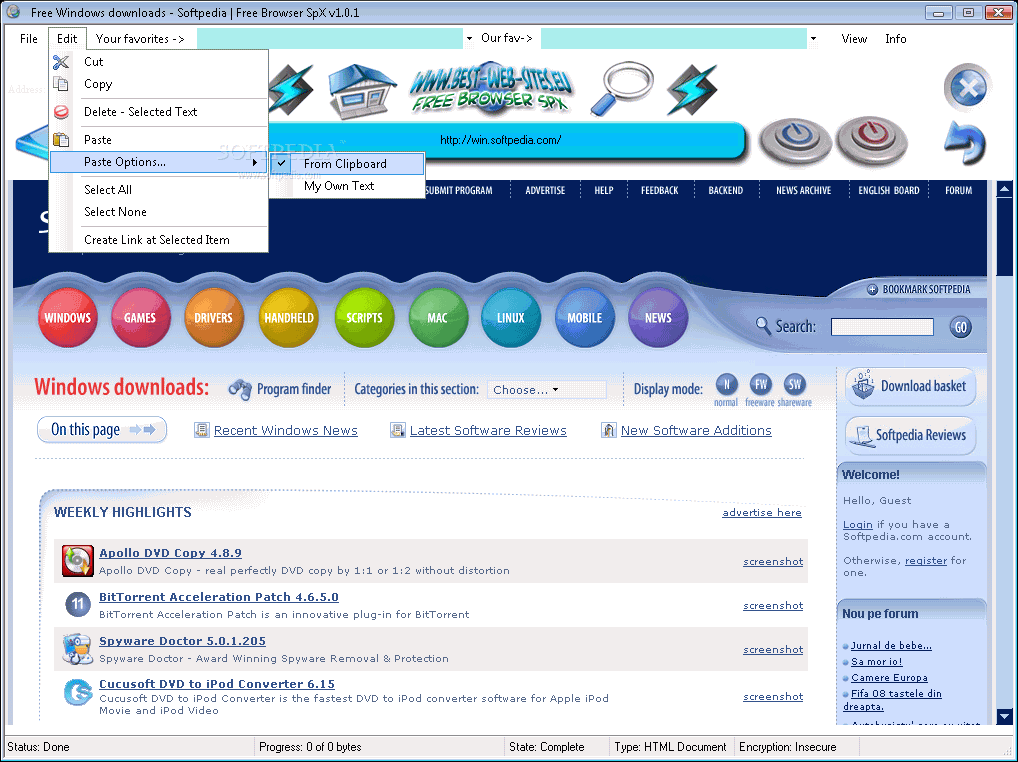Set display mode to shareware SW
The height and width of the screenshot is (762, 1018).
(795, 384)
